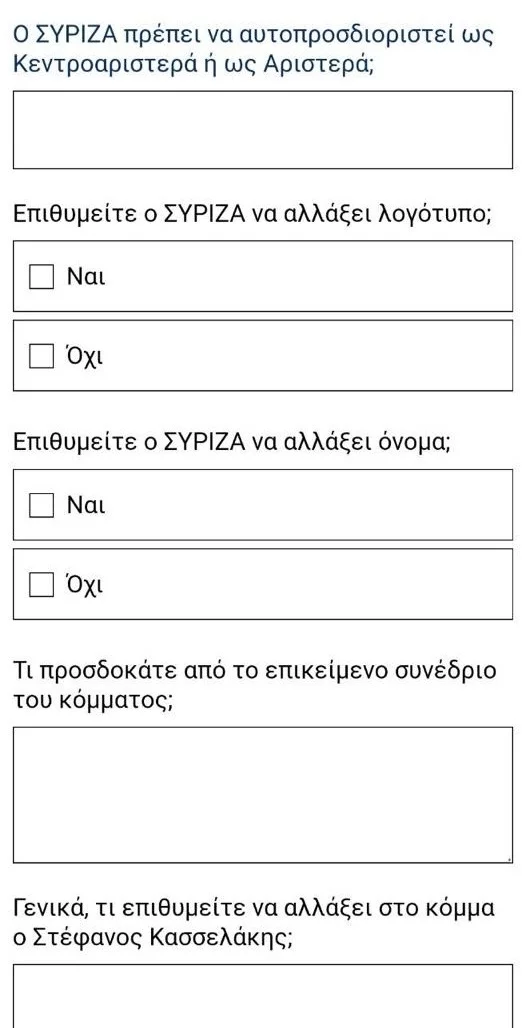Image resolution: width=522 pixels, height=1028 pixels.
Task: Click the answer box about the επικείμενο συνέδριο
Action: (262, 795)
